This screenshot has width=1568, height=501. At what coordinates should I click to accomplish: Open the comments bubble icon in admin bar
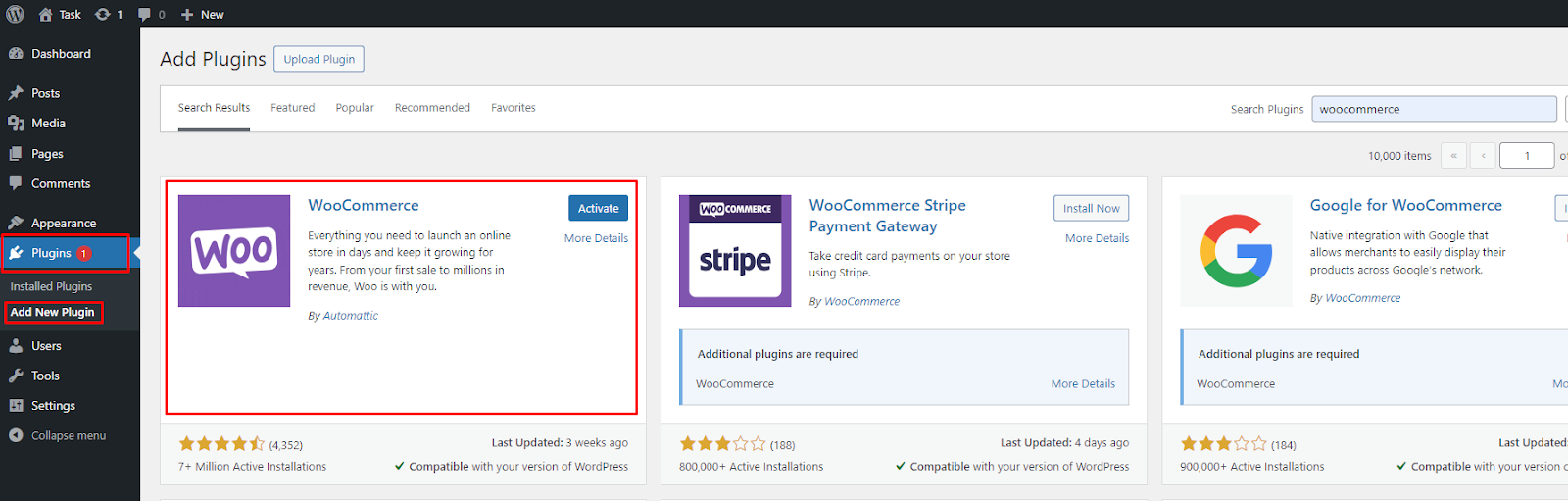point(144,14)
